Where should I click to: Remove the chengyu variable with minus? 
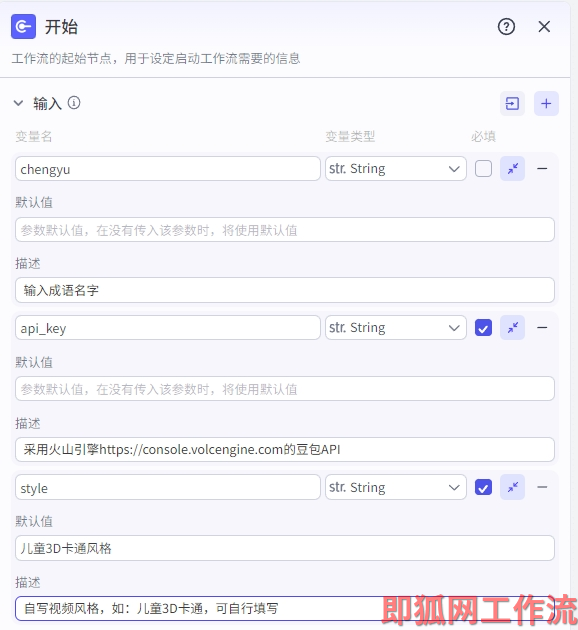click(542, 168)
